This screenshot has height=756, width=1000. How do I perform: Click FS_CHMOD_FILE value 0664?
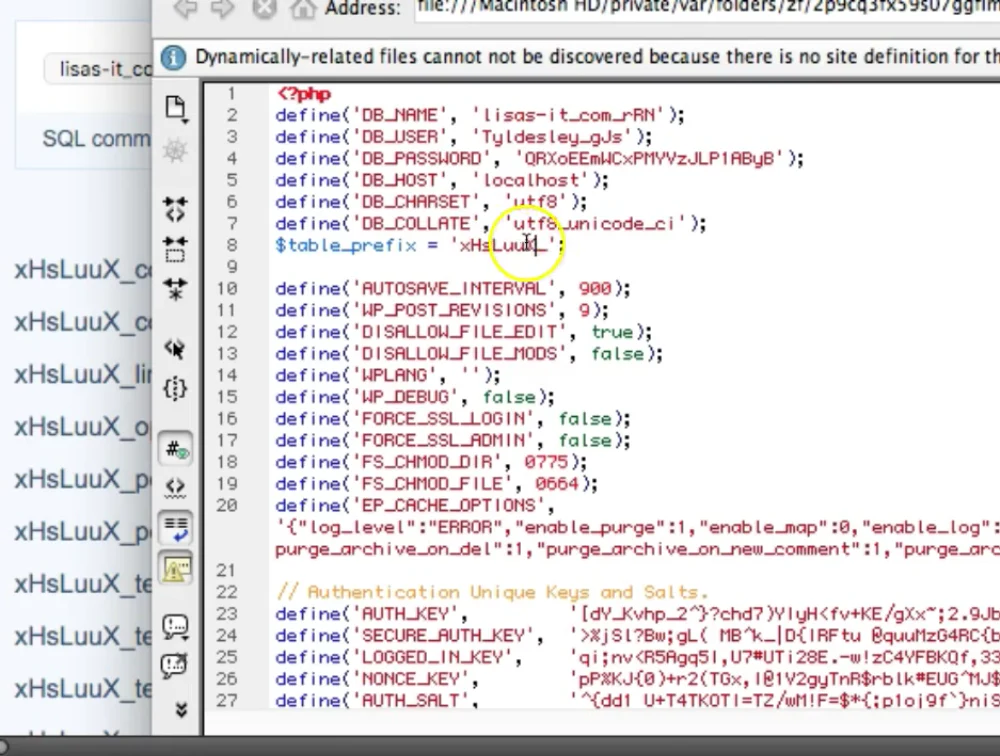(557, 484)
